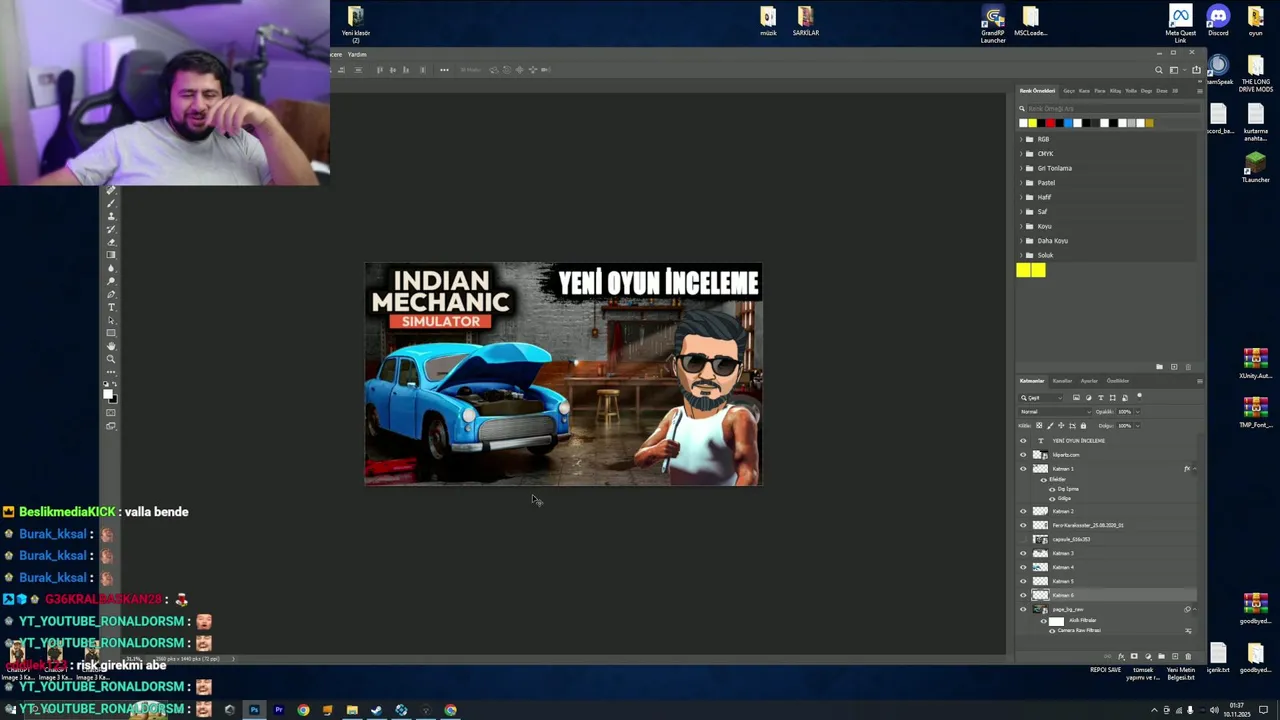Toggle Quick Mask mode icon

point(111,412)
